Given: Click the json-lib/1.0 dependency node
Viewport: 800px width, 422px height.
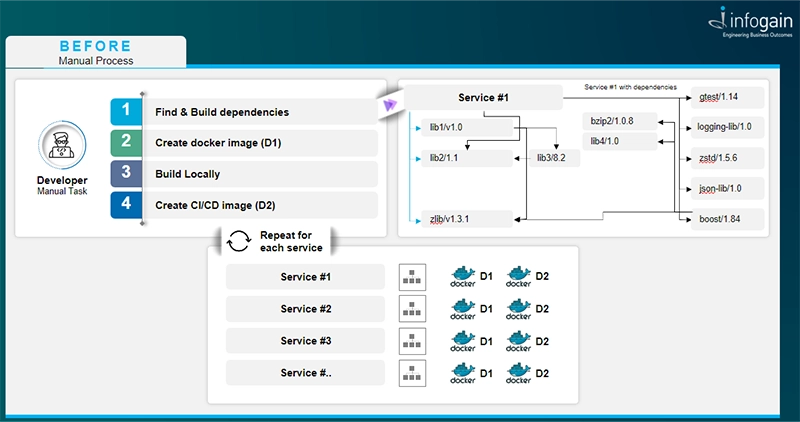Looking at the screenshot, I should click(728, 189).
